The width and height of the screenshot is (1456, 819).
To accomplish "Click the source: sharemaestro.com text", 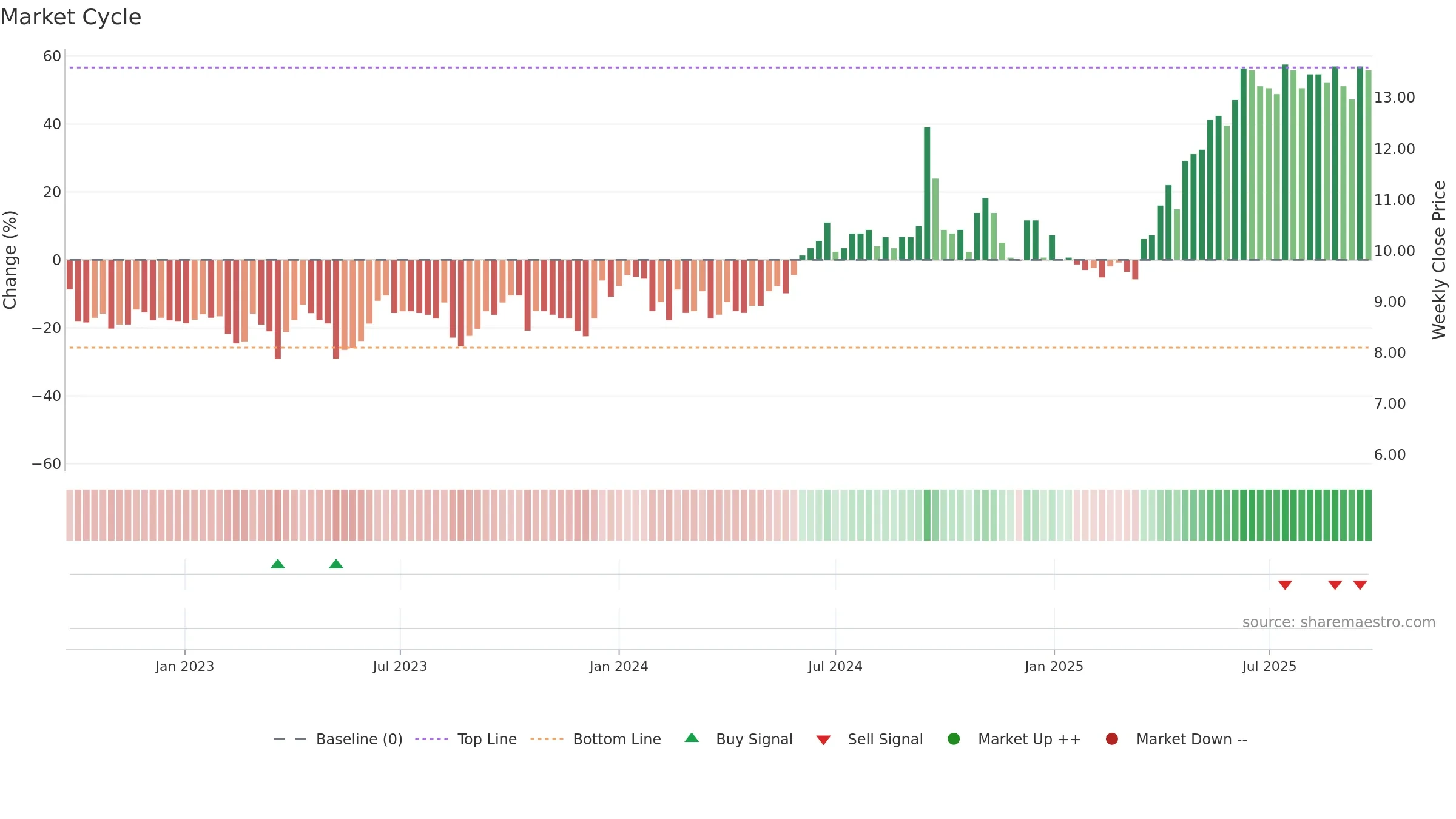I will click(1339, 622).
